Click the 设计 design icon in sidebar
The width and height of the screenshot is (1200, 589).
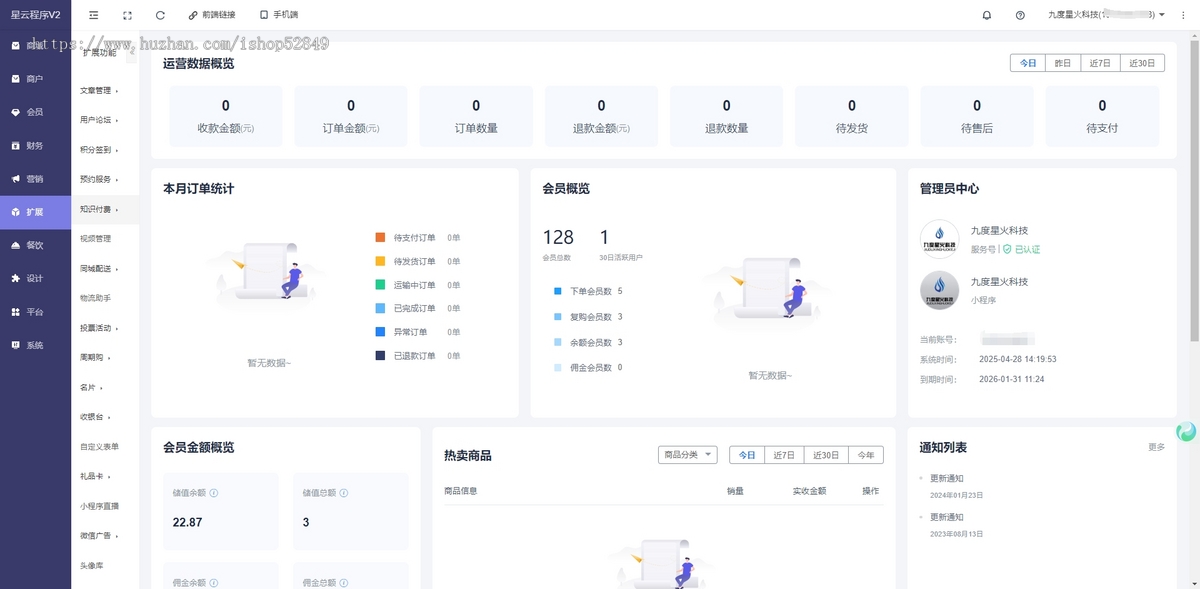tap(16, 278)
